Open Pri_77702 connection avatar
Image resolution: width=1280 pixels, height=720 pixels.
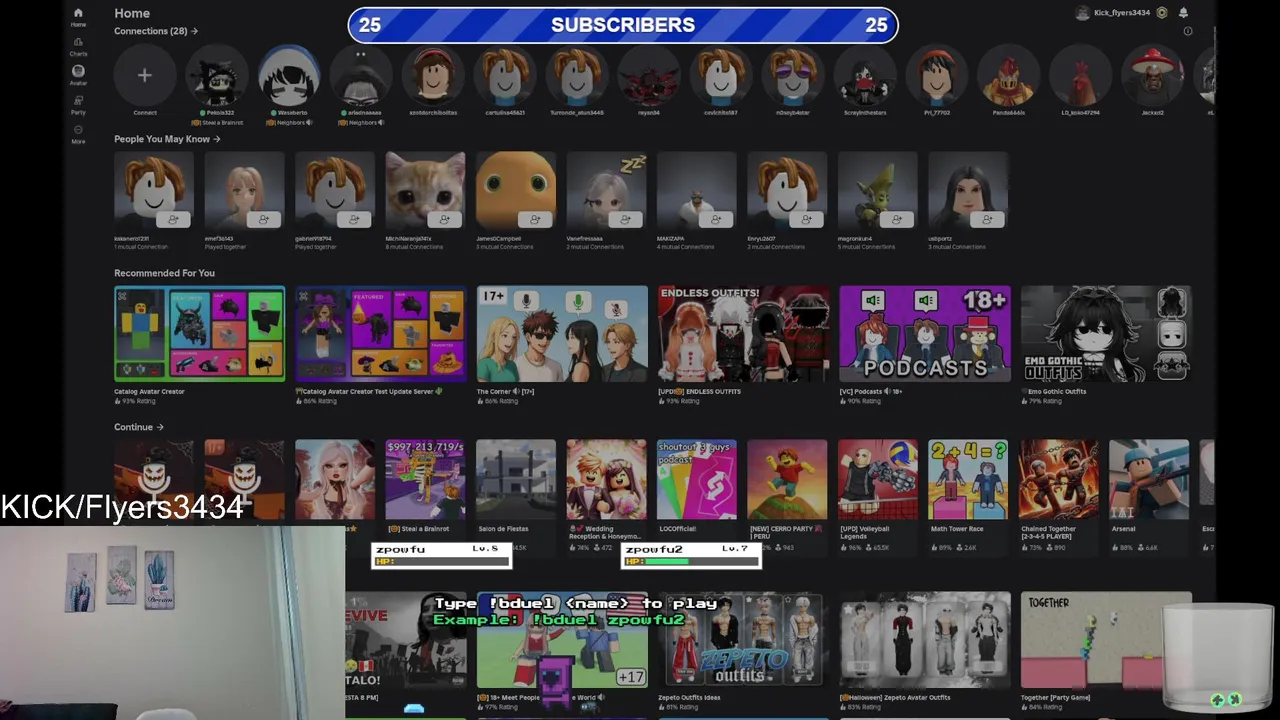pos(937,75)
